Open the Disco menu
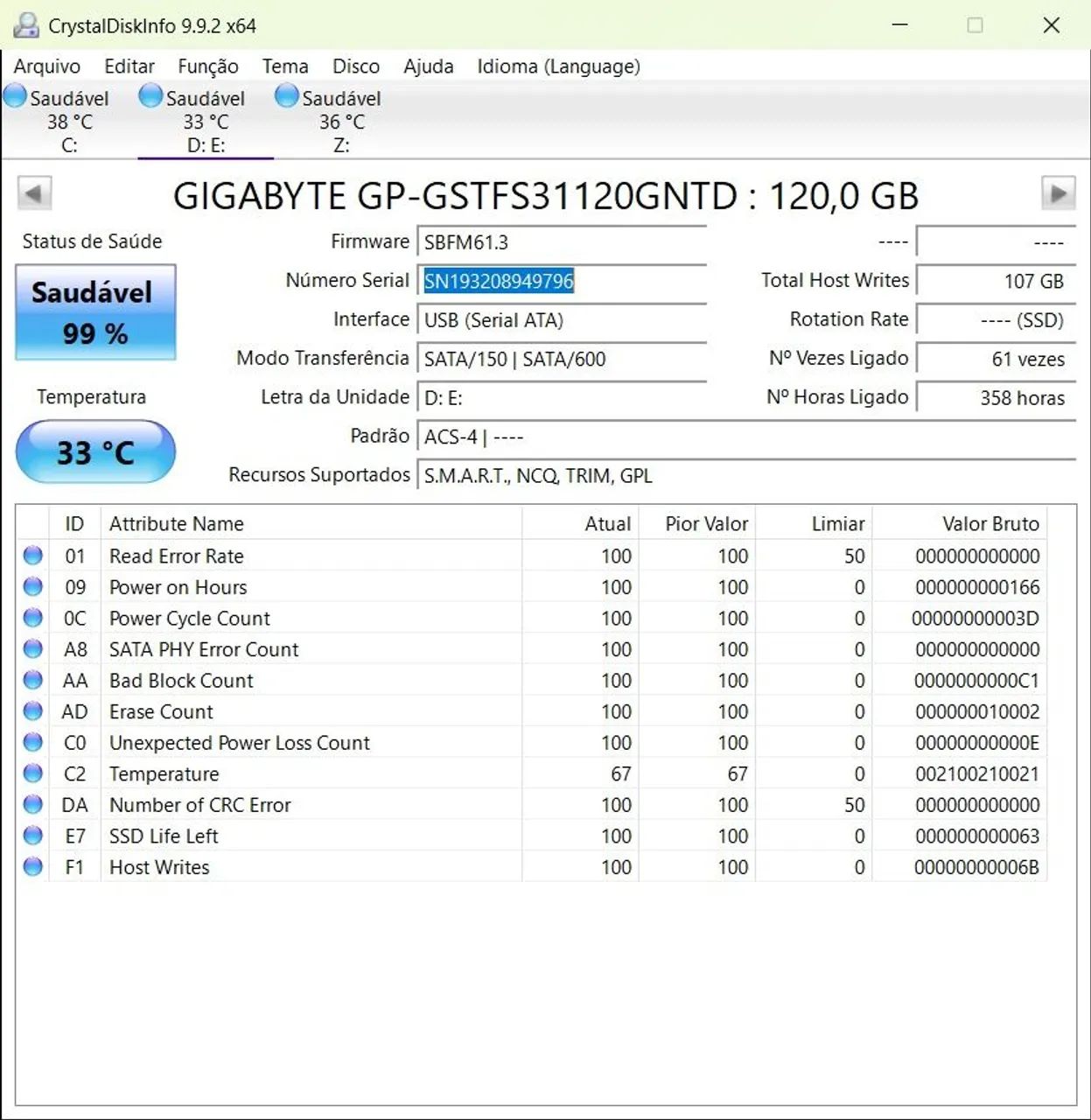This screenshot has height=1120, width=1091. pyautogui.click(x=356, y=66)
